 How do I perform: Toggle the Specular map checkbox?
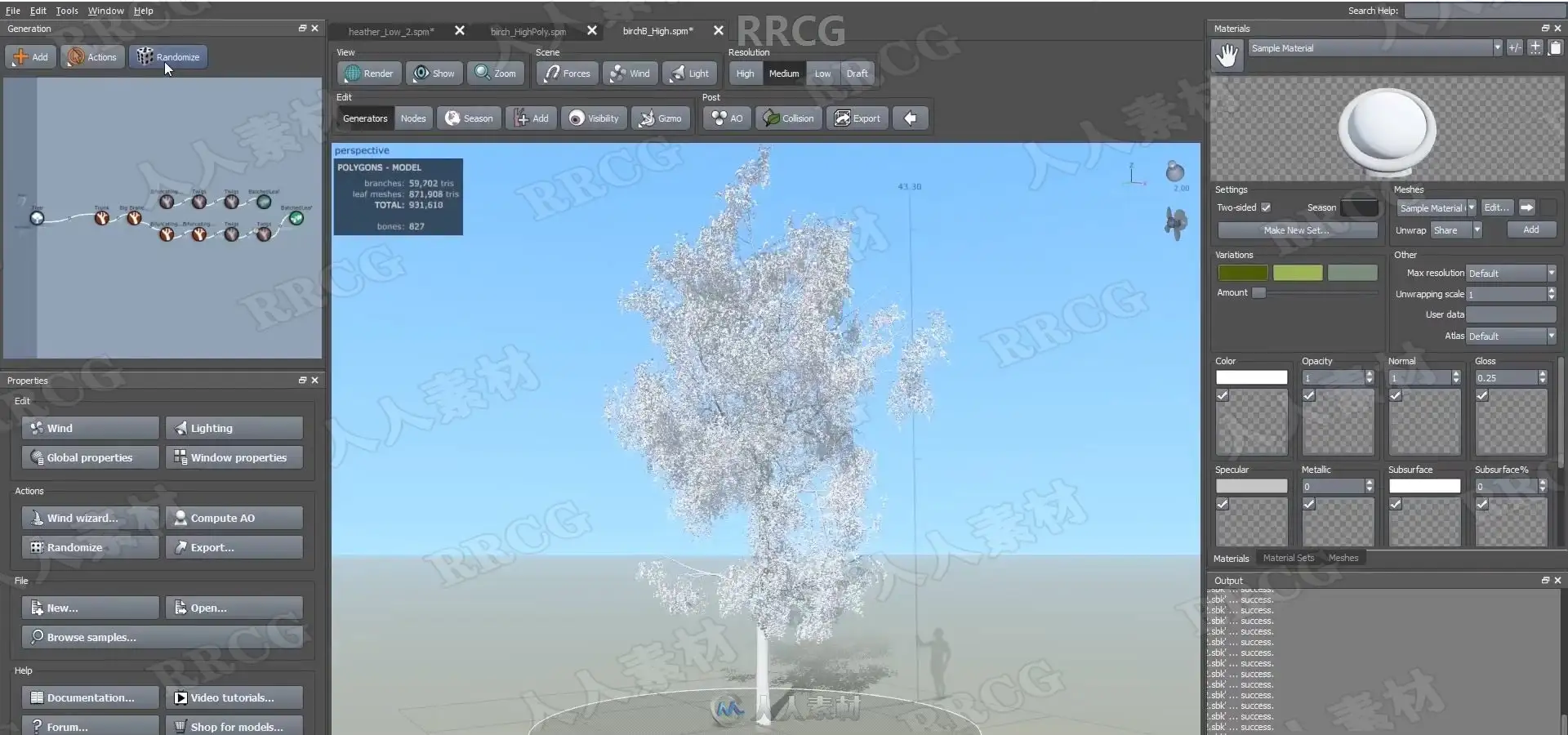click(1223, 504)
